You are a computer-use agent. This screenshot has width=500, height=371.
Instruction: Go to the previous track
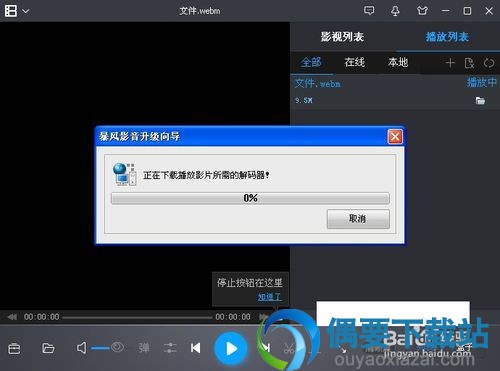coord(196,348)
